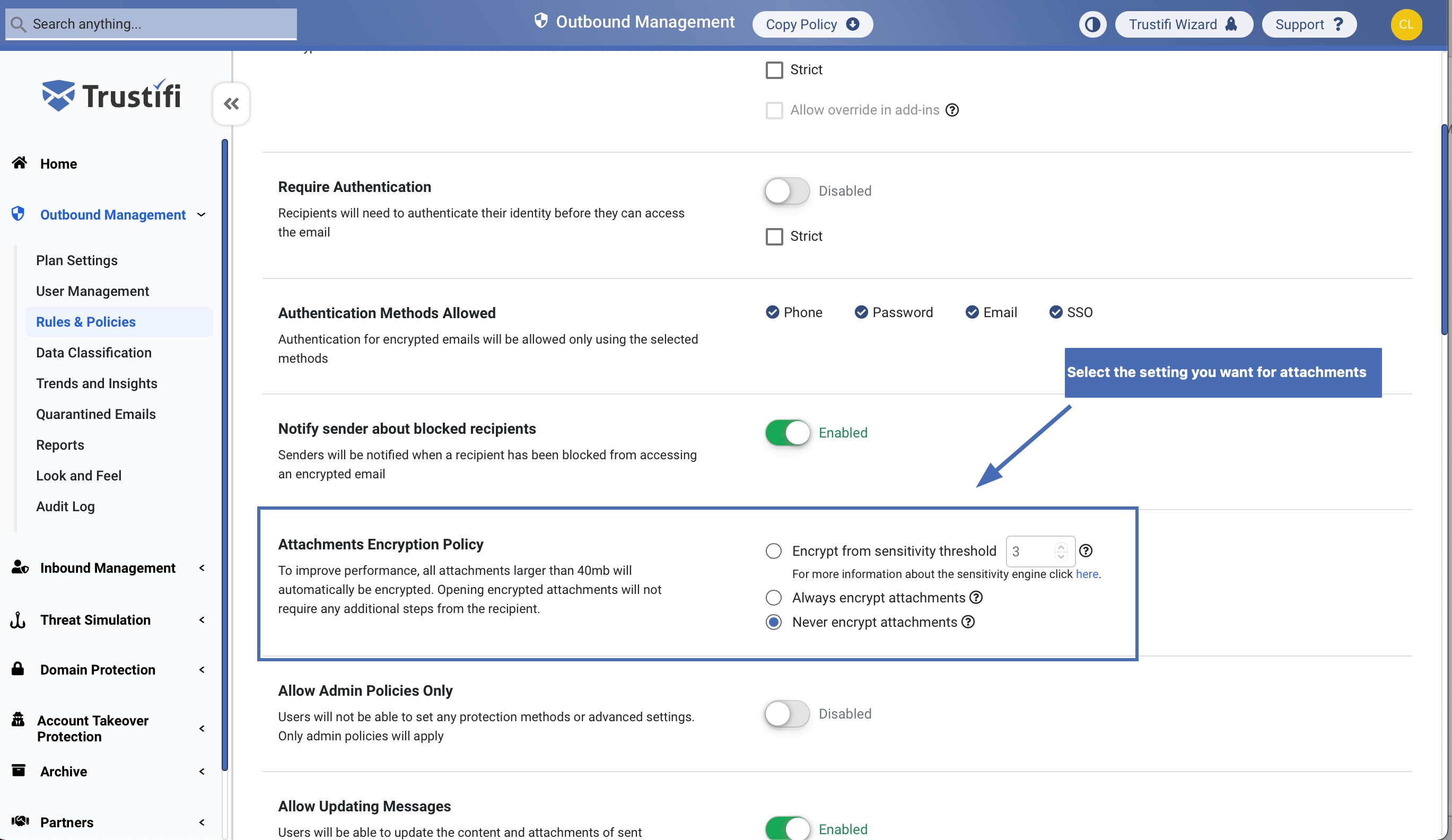
Task: Check Strict under Require Authentication
Action: [774, 236]
